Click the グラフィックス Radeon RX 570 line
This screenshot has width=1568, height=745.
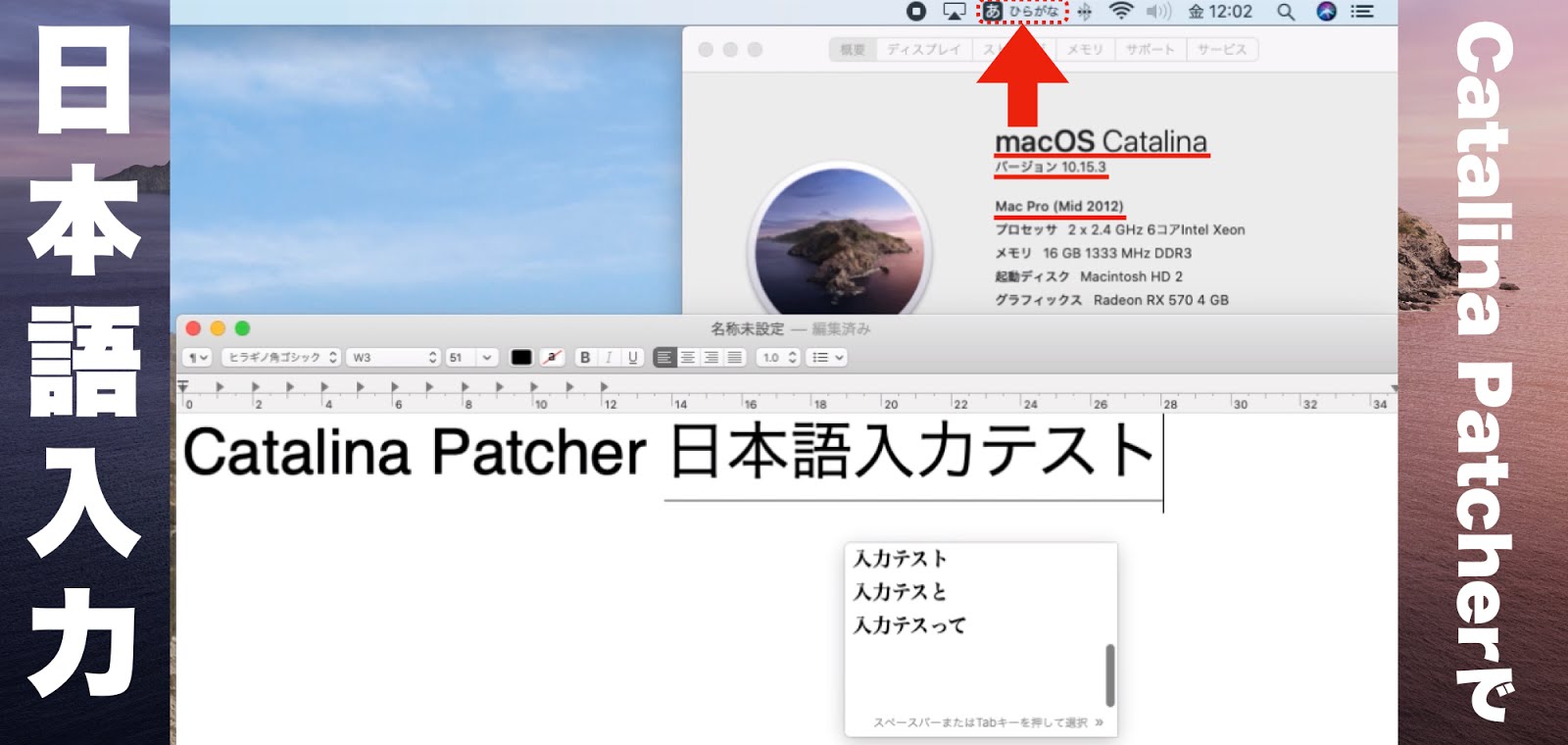1111,300
